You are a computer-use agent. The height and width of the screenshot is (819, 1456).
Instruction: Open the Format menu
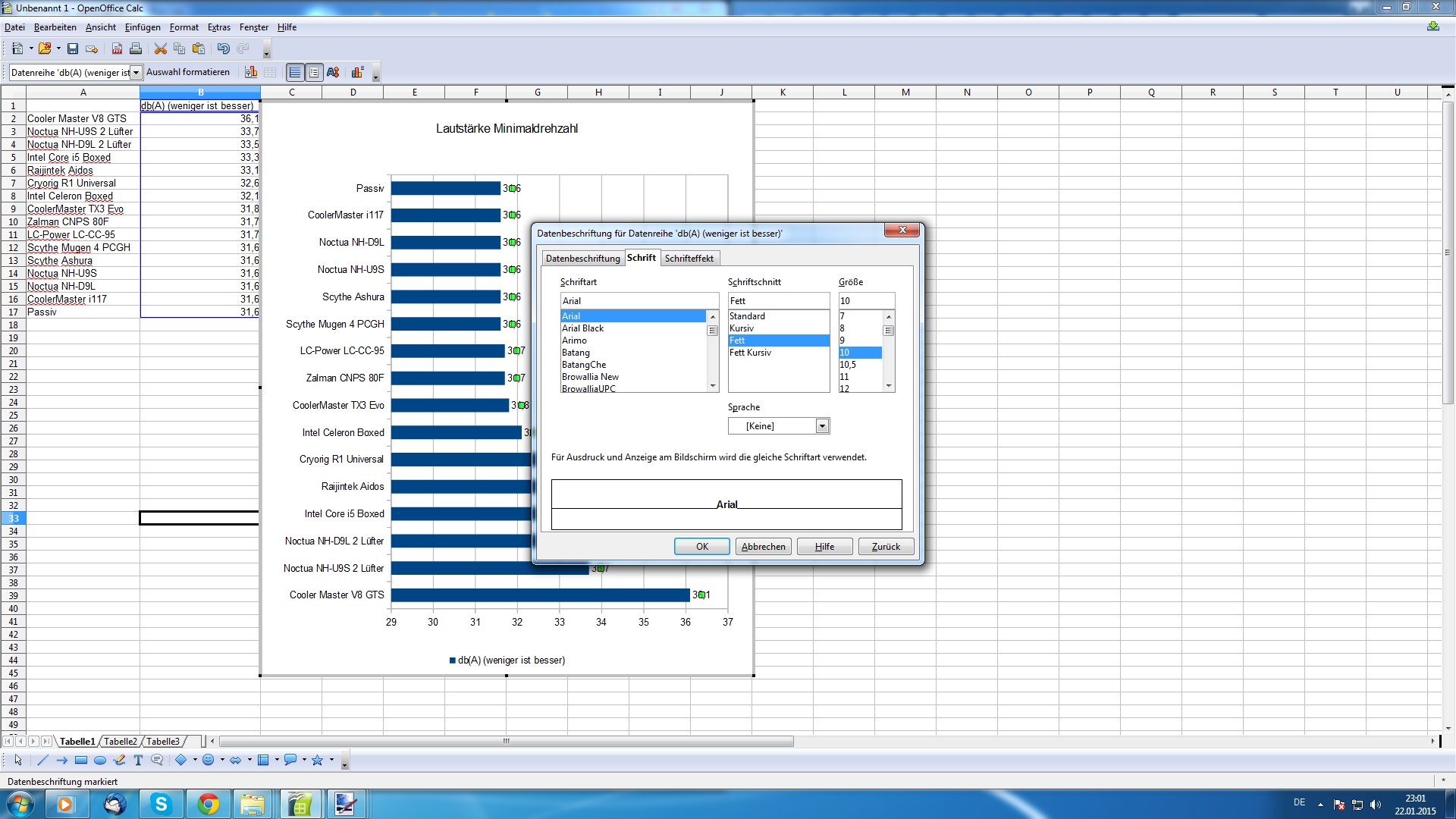coord(184,27)
